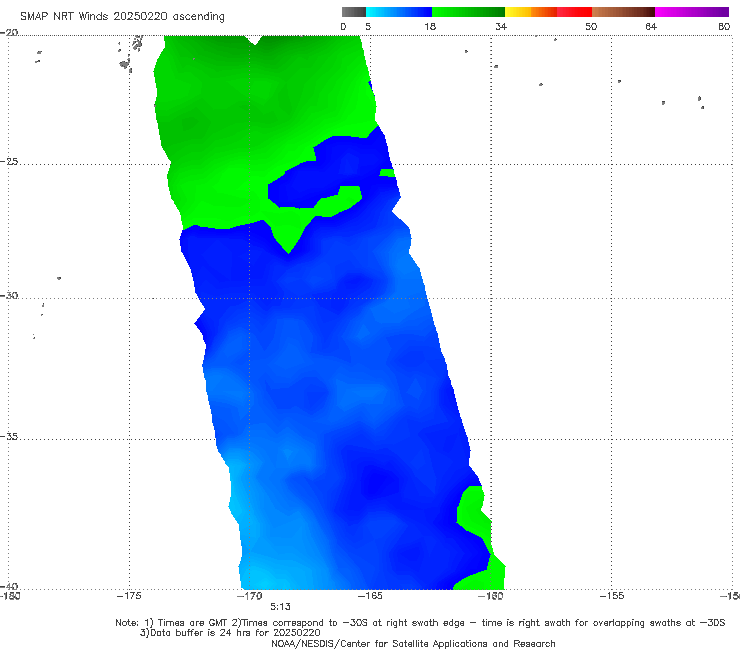Select the magenta-purple segment of the color bar
The height and width of the screenshot is (650, 740).
[692, 12]
